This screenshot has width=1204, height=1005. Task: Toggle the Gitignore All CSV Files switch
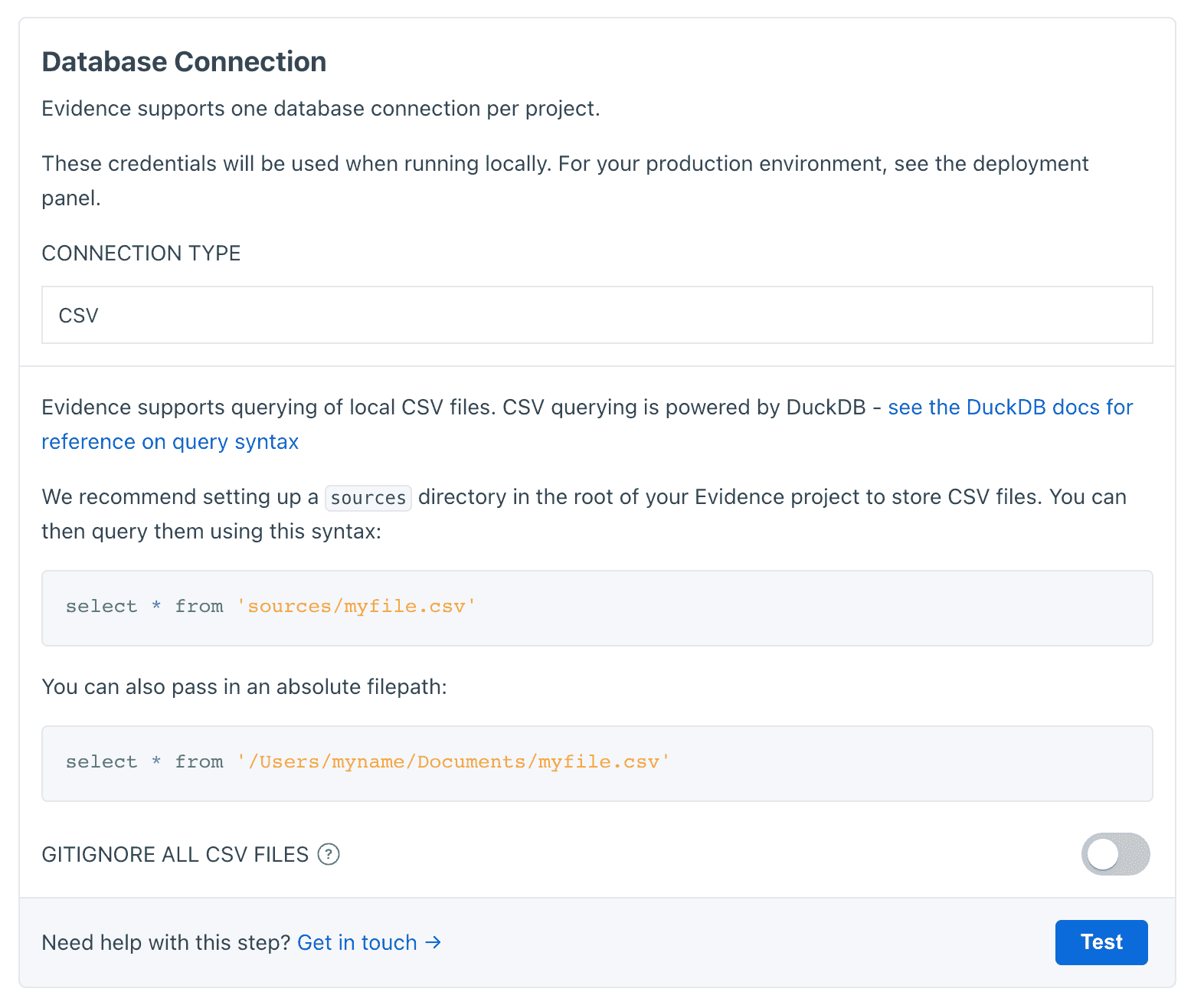(1115, 854)
